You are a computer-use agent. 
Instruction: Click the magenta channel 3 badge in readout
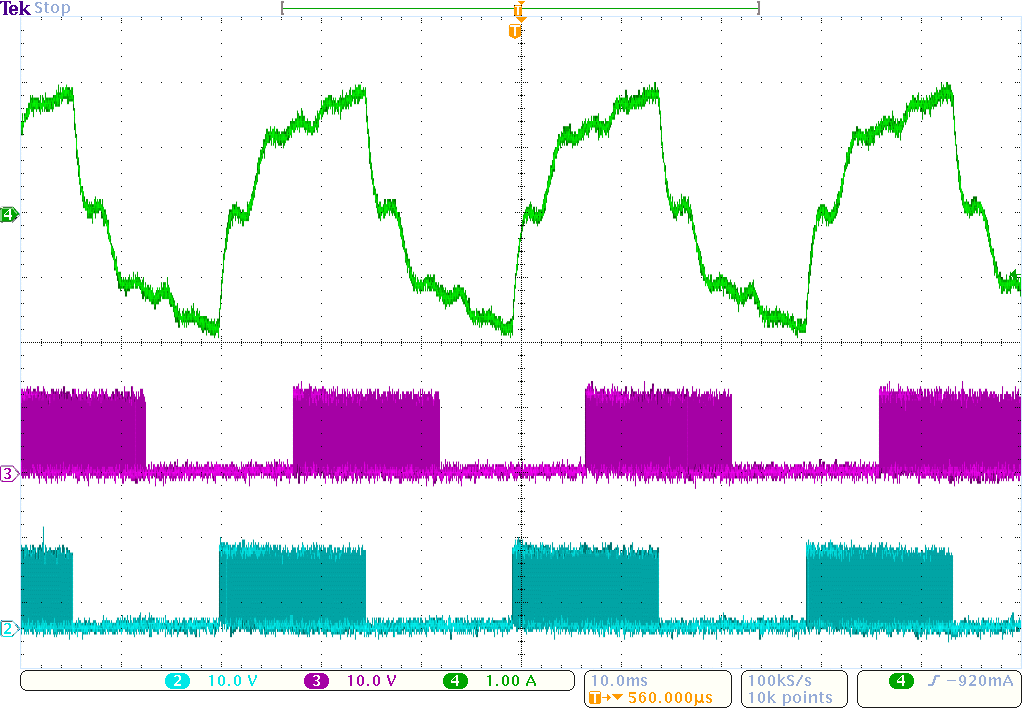(x=316, y=681)
